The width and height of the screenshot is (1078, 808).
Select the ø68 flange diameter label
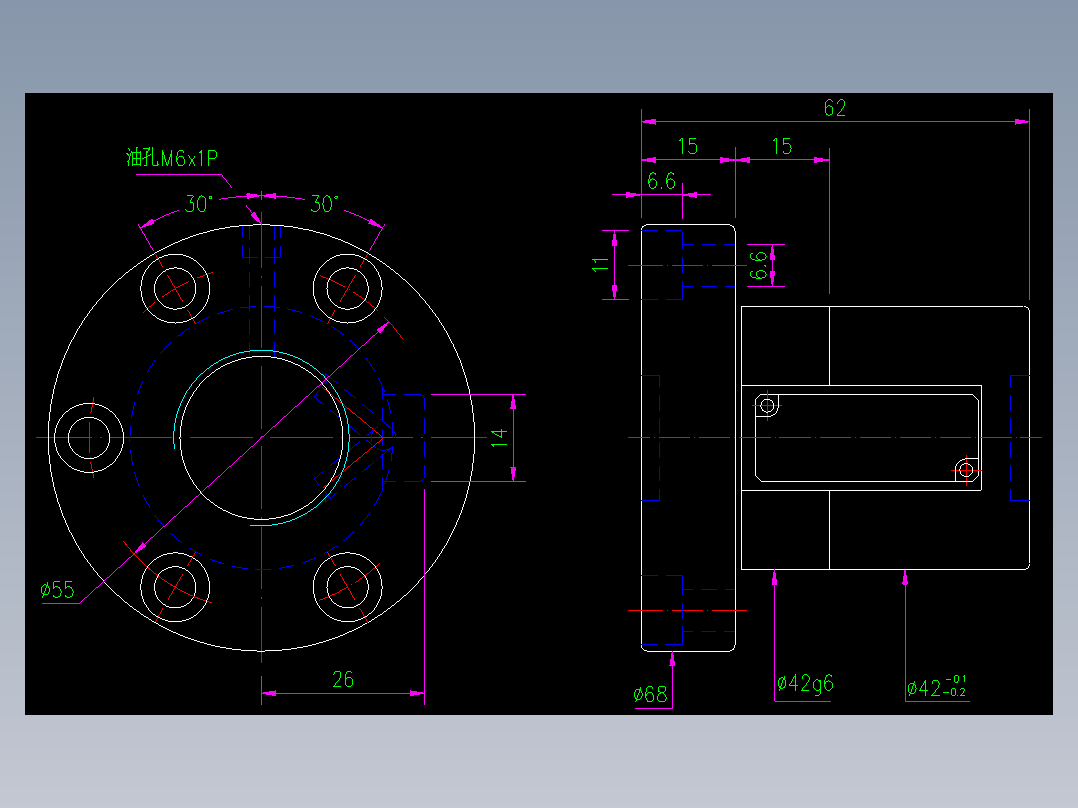tap(650, 695)
